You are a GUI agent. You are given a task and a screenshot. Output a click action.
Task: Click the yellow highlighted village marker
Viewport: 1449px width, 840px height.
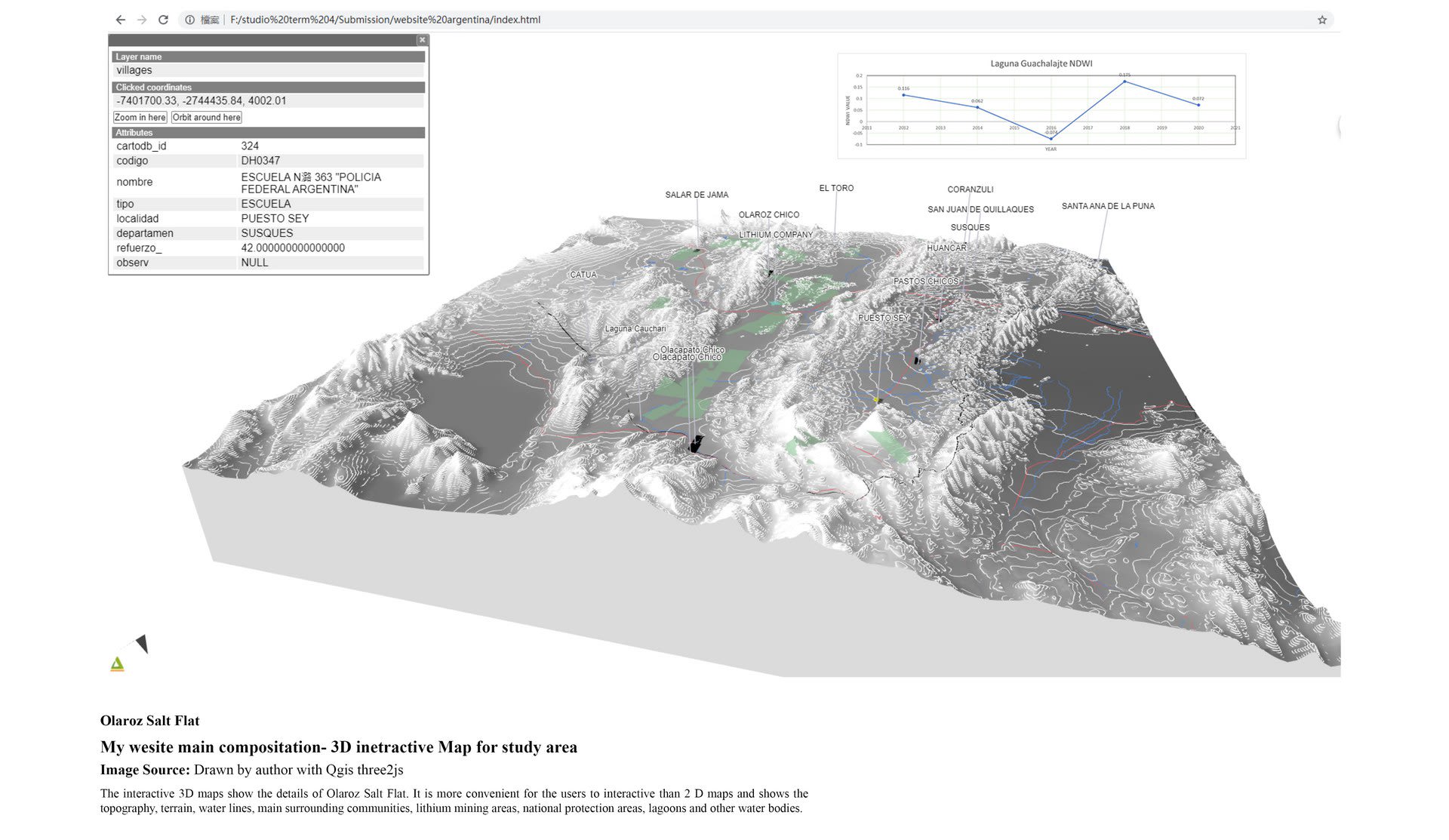(877, 399)
